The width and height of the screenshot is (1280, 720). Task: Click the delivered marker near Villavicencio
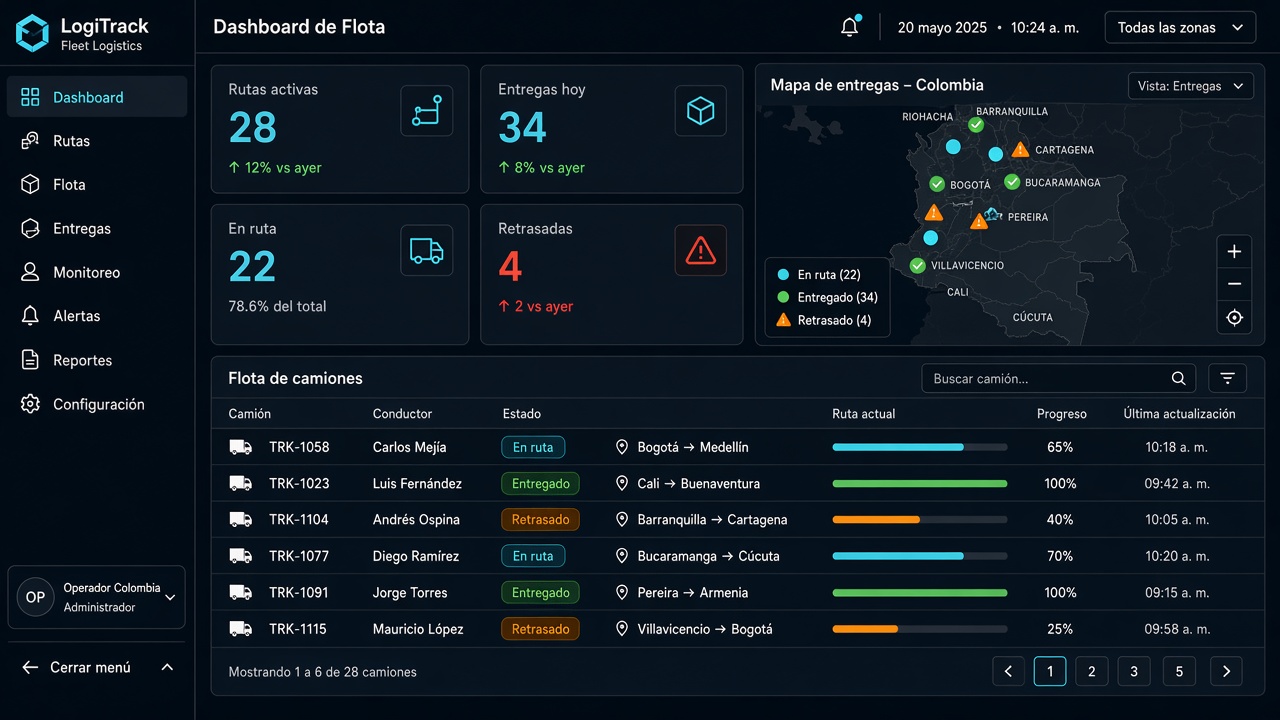tap(917, 265)
